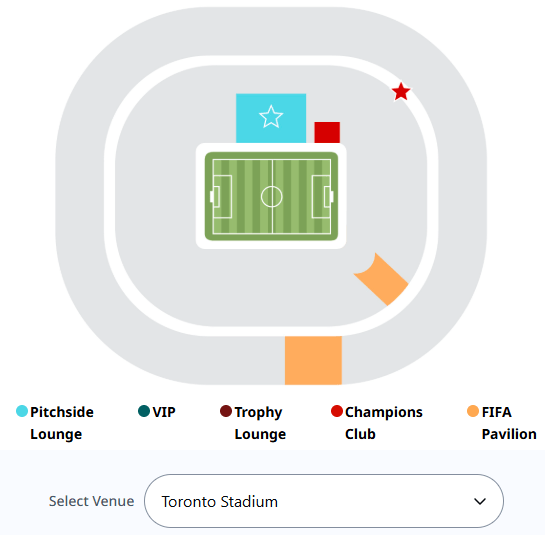Click the red star marker on stadium ring
The width and height of the screenshot is (545, 535).
point(401,92)
